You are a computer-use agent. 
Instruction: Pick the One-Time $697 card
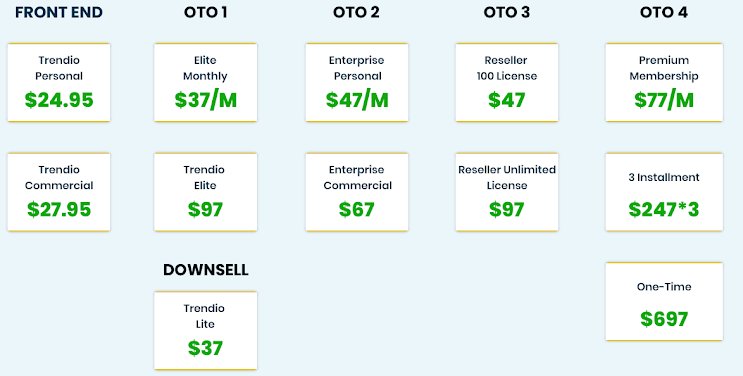[664, 302]
